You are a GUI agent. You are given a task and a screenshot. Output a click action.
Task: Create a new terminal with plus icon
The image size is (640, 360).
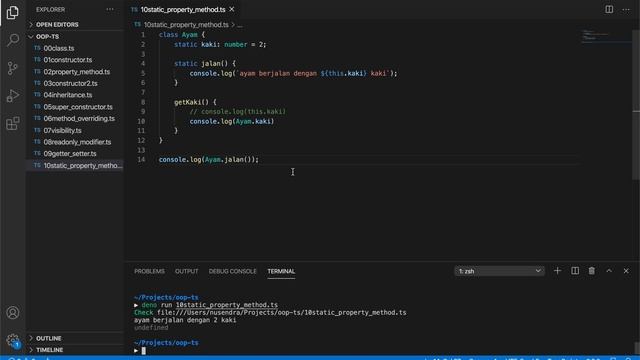557,271
